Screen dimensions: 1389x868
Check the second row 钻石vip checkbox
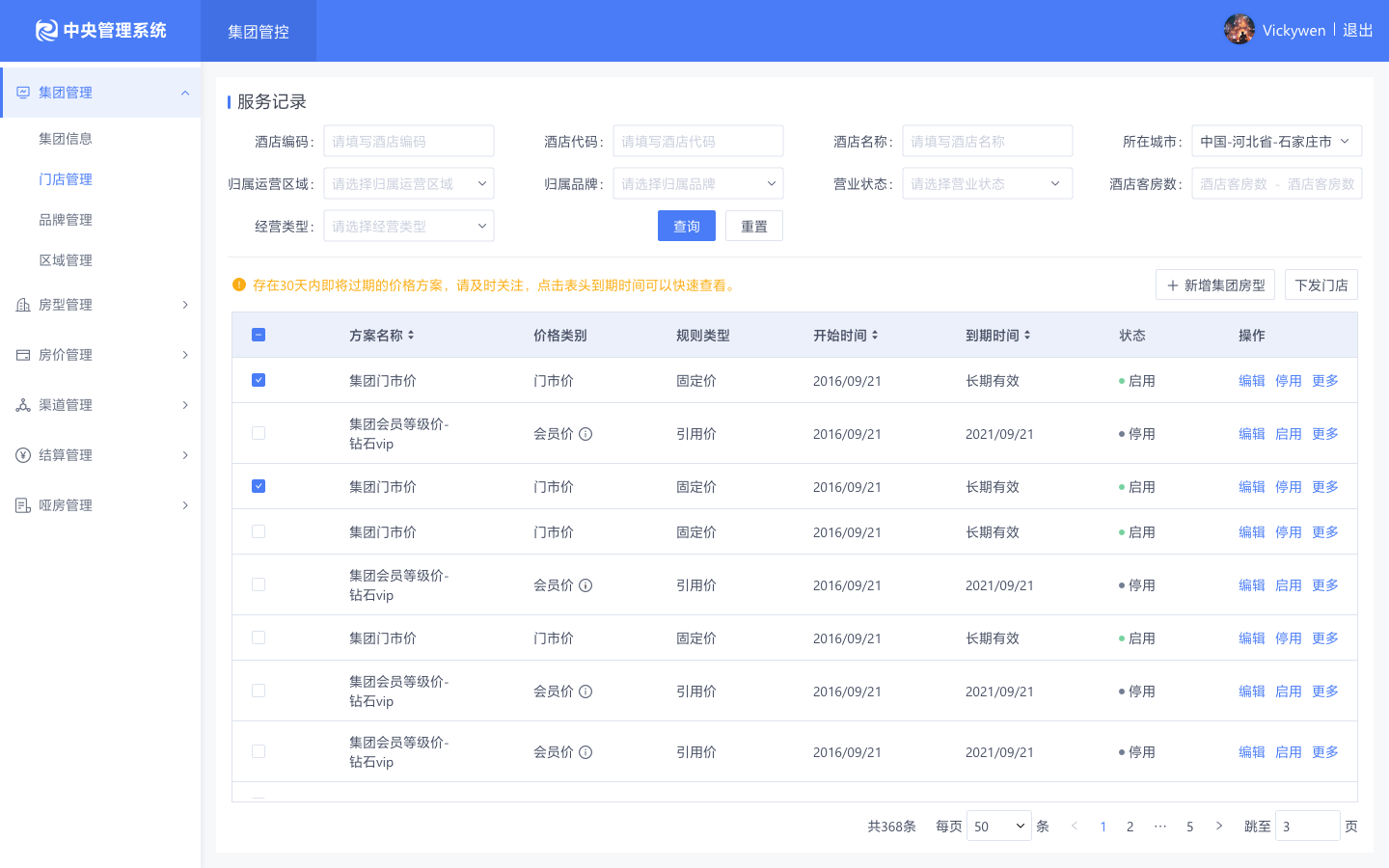coord(259,433)
